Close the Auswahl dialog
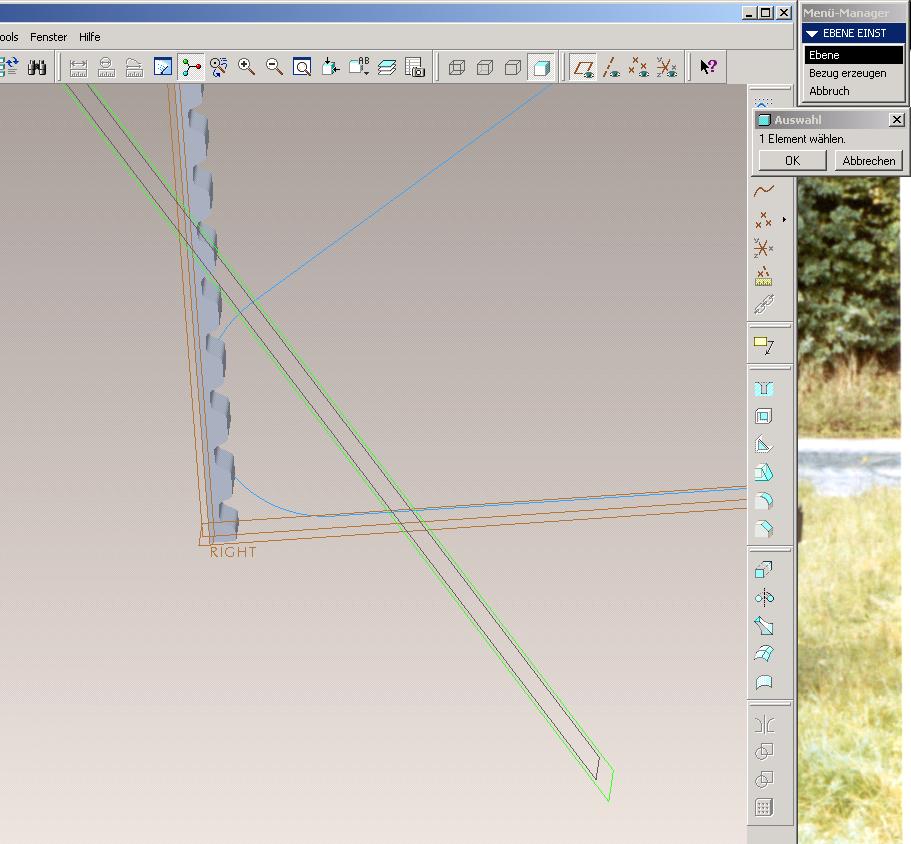 coord(896,120)
